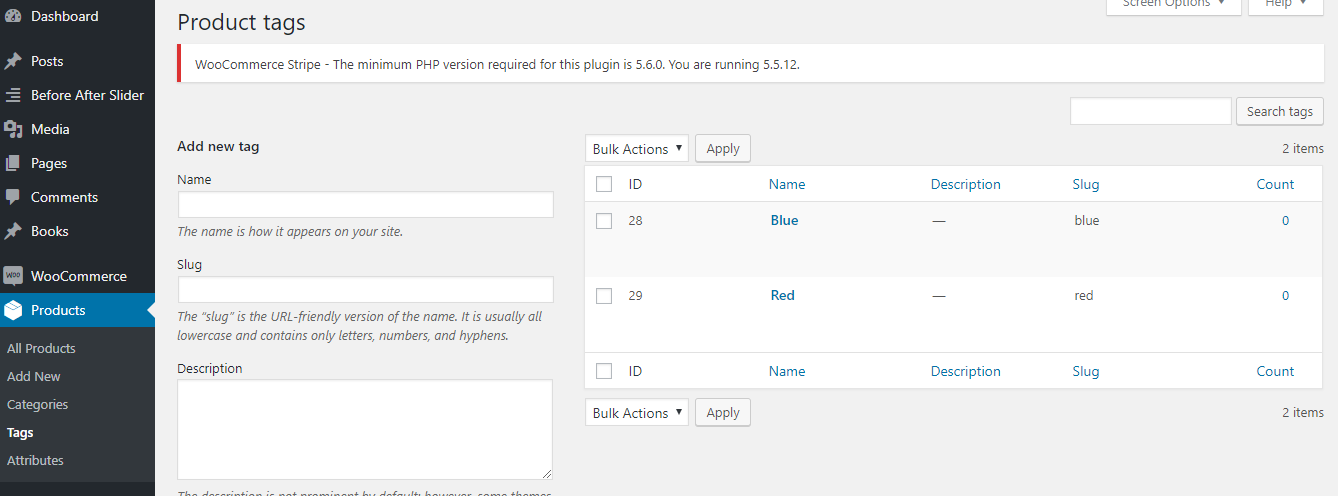Open the Blue tag name link

coord(784,220)
